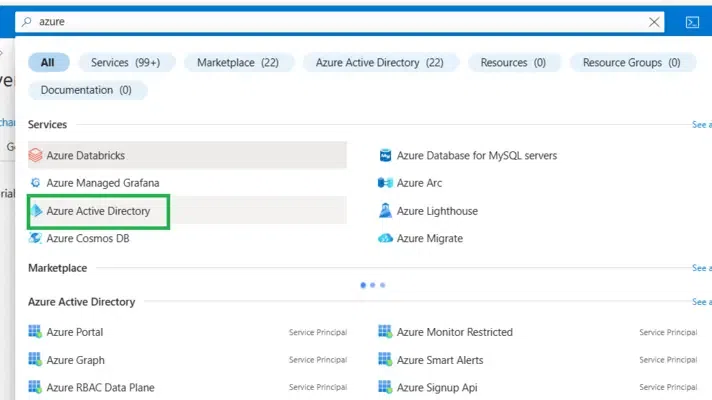Viewport: 712px width, 400px height.
Task: Select the All filter pill
Action: pyautogui.click(x=49, y=63)
